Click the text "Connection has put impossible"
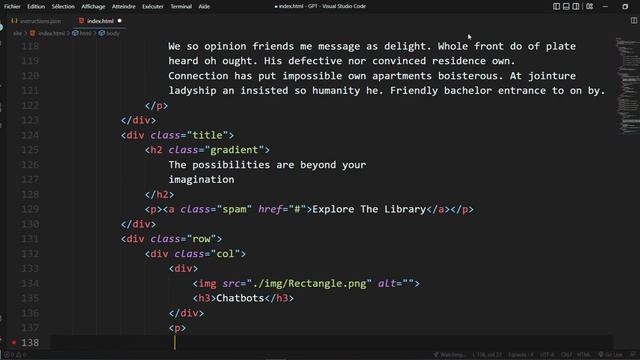 pos(255,76)
